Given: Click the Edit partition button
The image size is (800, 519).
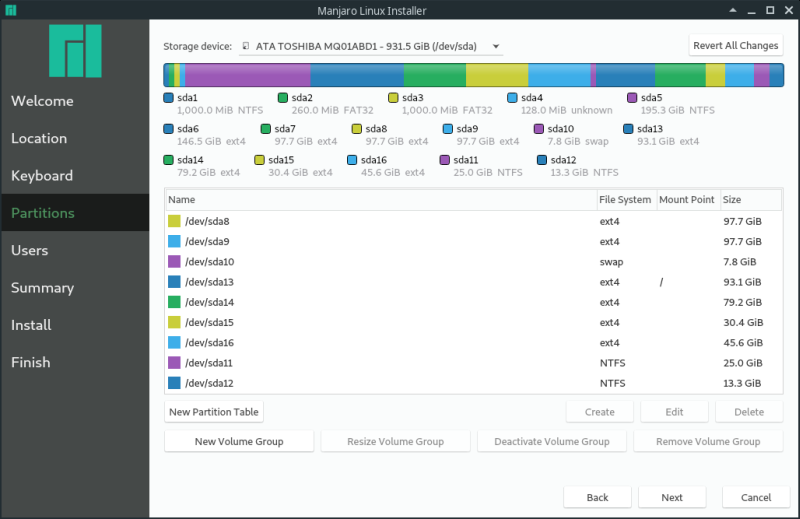Looking at the screenshot, I should pos(674,412).
